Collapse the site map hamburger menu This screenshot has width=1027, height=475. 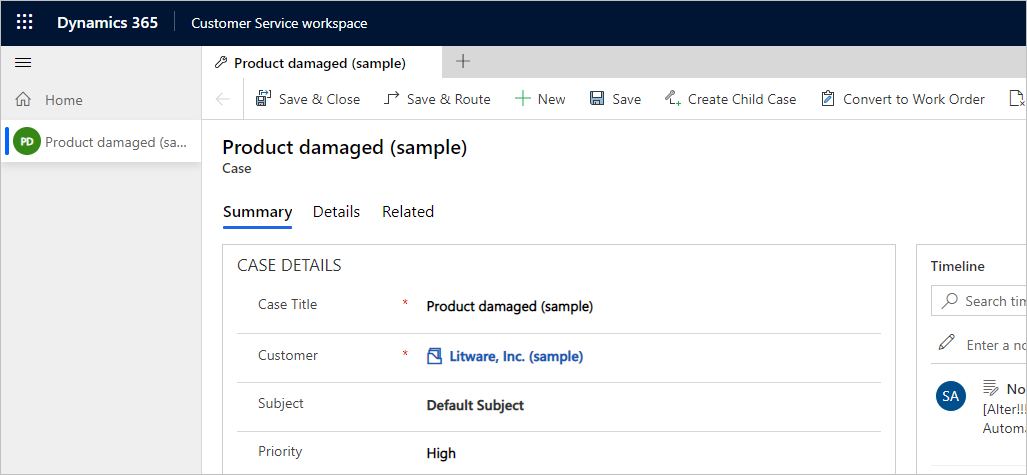pos(23,63)
